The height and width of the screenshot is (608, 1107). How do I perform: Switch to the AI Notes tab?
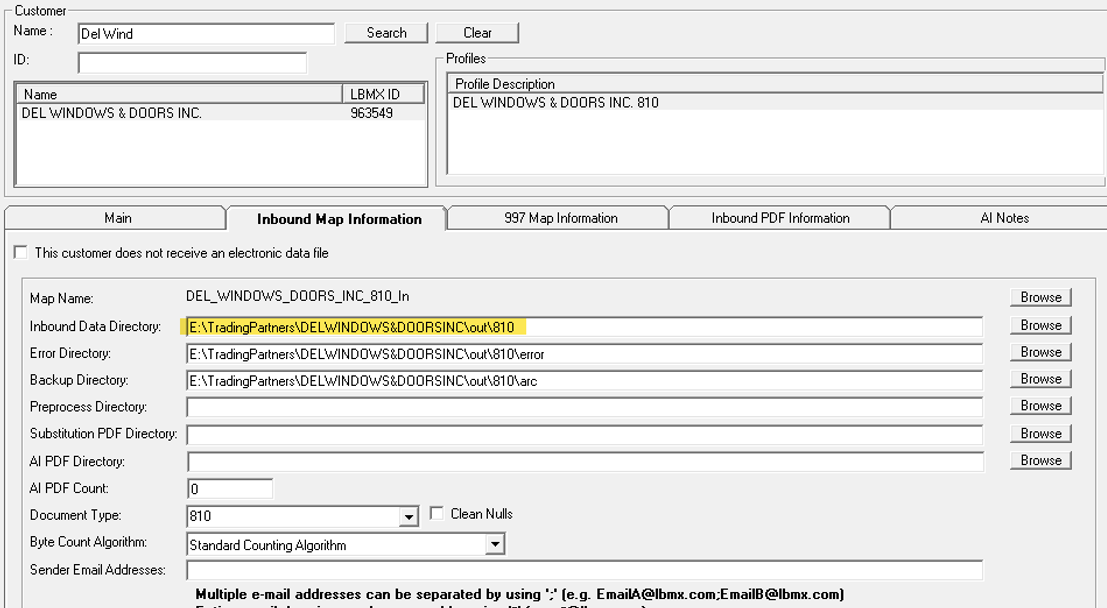[1004, 218]
